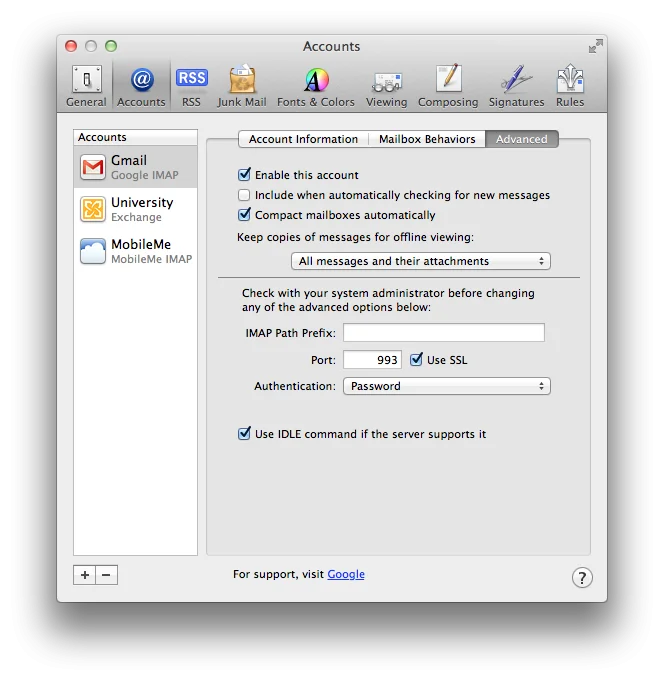The image size is (664, 681).
Task: Open help with the question mark button
Action: [x=582, y=577]
